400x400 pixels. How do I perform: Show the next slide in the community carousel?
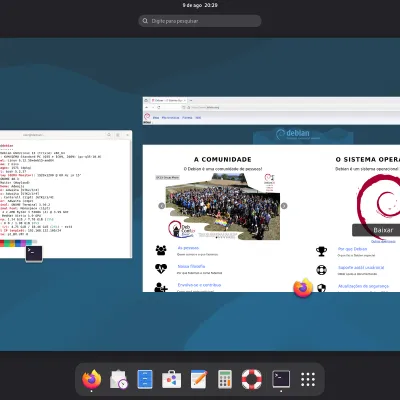(284, 206)
